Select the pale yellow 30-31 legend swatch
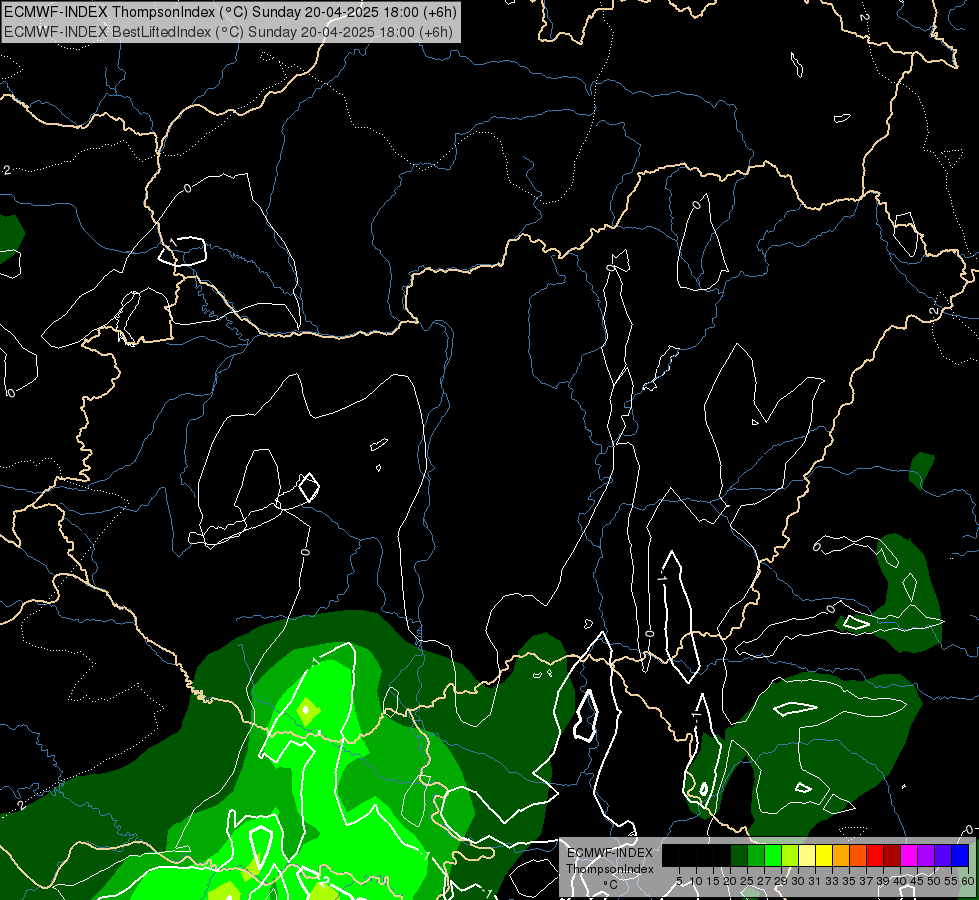This screenshot has height=900, width=979. 807,855
